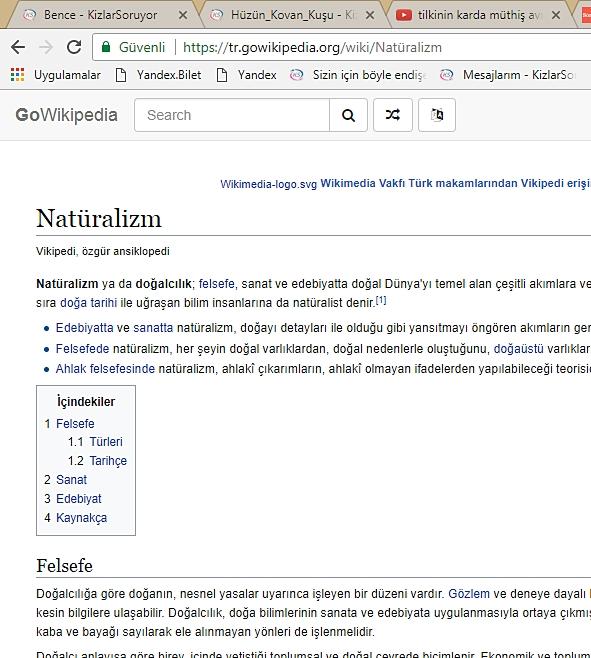Viewport: 591px width, 658px height.
Task: Go back with the browser back arrow
Action: pyautogui.click(x=18, y=47)
